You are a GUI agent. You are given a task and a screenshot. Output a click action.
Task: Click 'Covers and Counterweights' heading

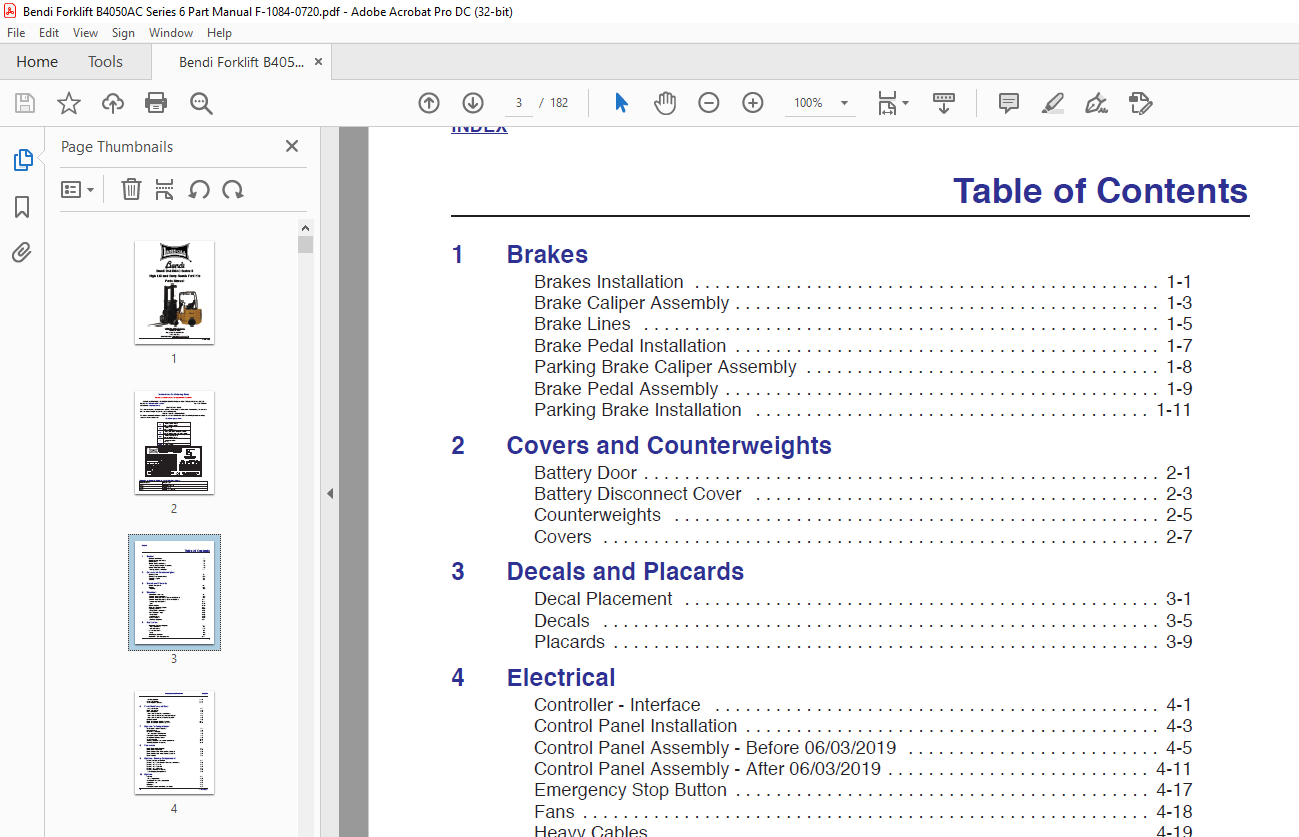point(669,445)
